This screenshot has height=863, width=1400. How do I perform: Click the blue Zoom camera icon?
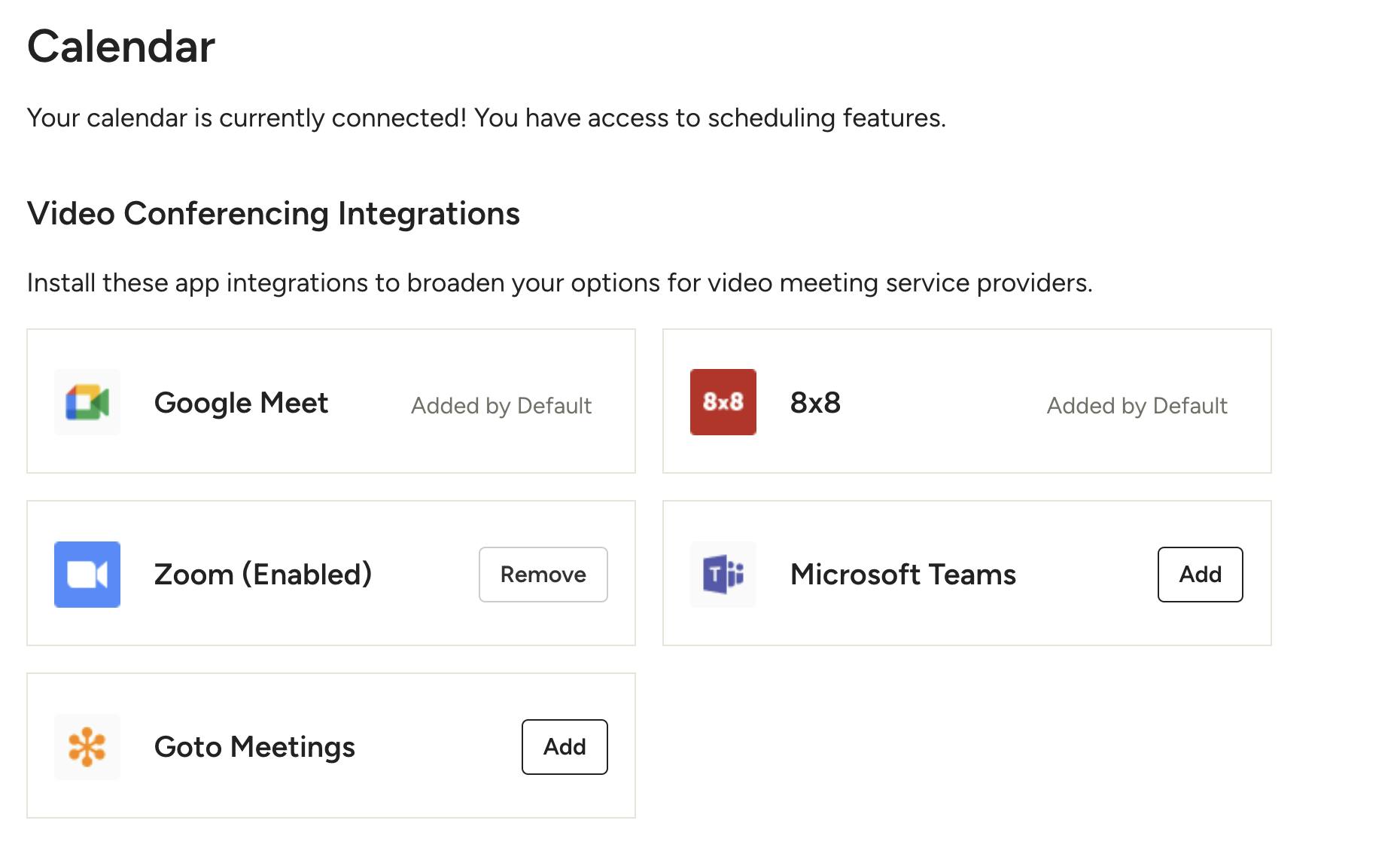point(87,575)
